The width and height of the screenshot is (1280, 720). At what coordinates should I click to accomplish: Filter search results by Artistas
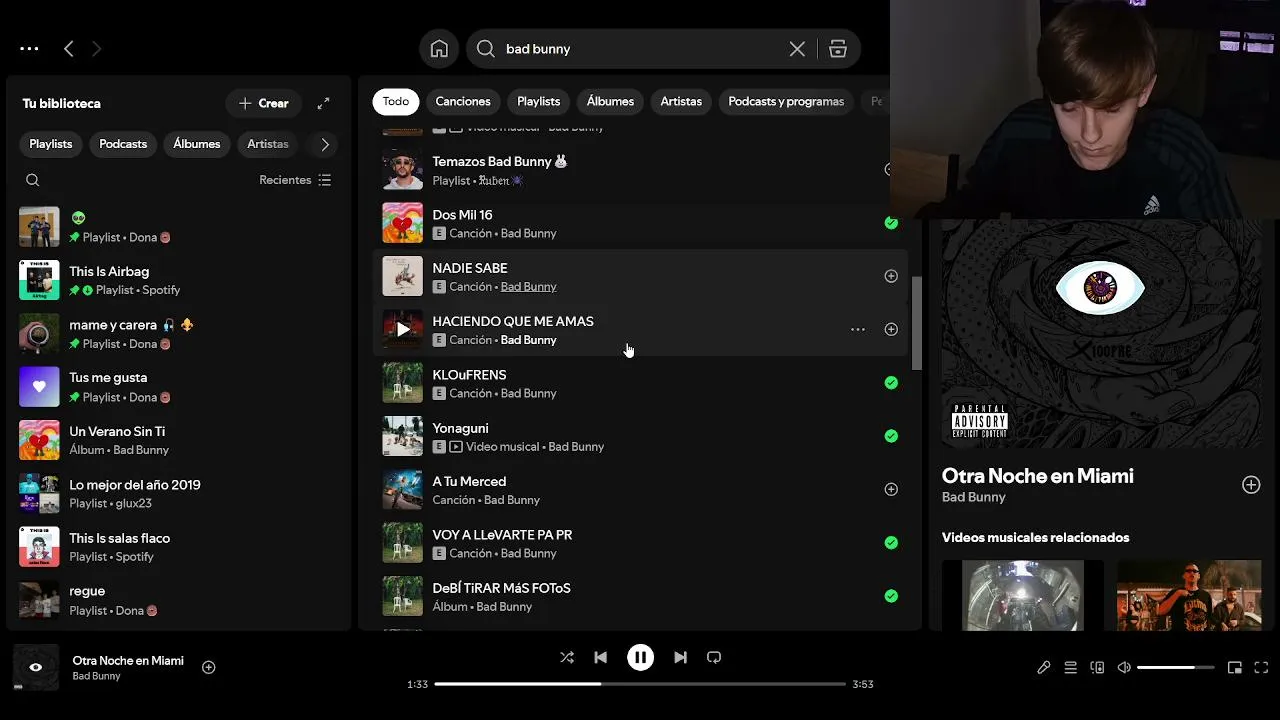click(x=681, y=101)
